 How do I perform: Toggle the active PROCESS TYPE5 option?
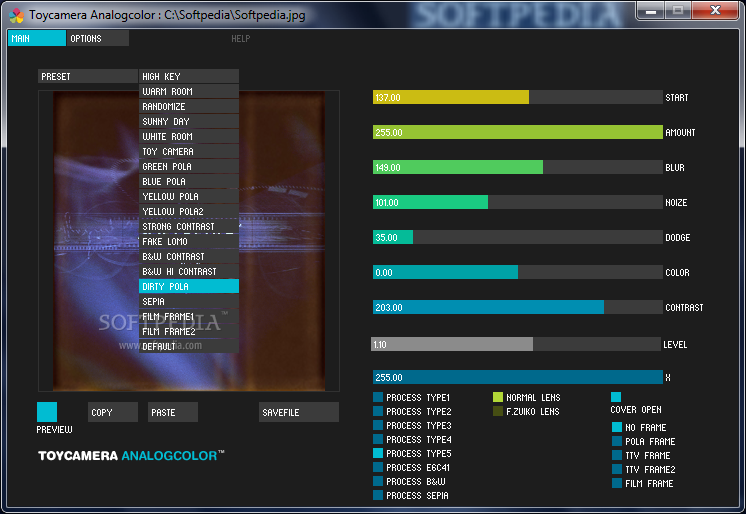click(x=378, y=453)
